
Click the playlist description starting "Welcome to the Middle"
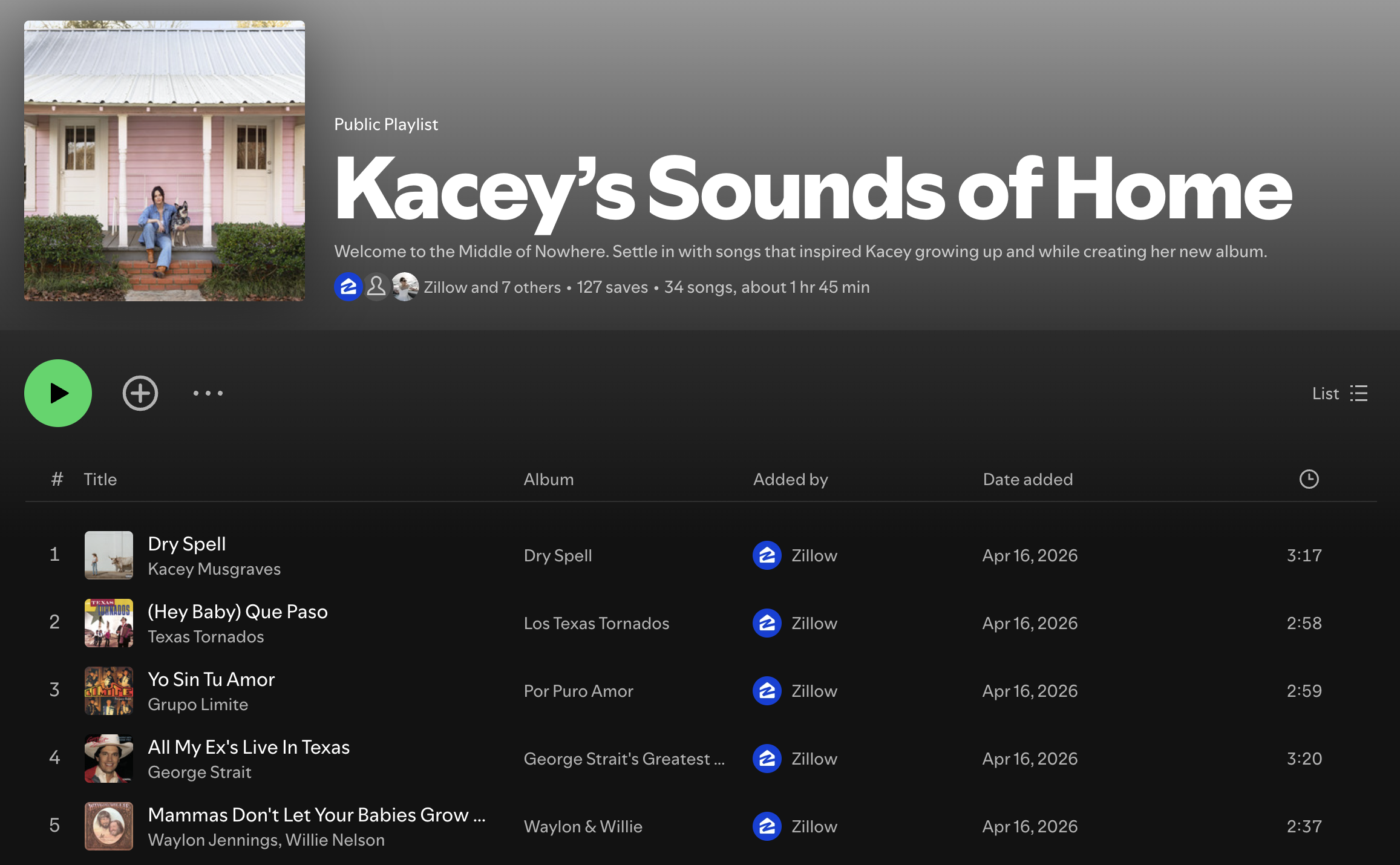tap(800, 251)
